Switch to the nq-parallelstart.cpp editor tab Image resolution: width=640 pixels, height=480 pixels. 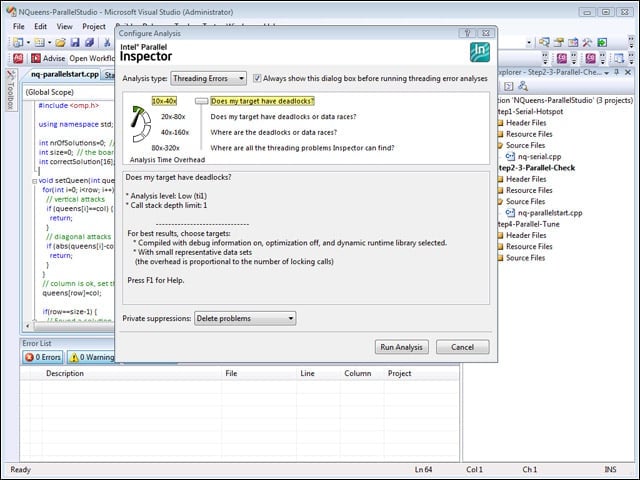pyautogui.click(x=65, y=74)
